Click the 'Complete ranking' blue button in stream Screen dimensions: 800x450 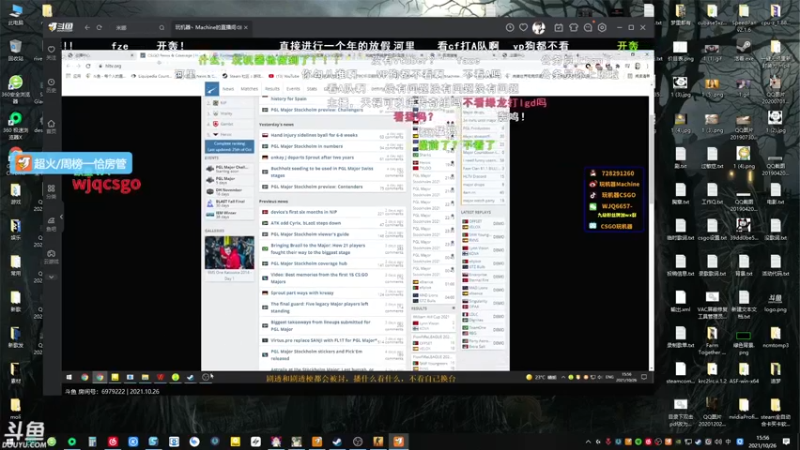tap(229, 146)
